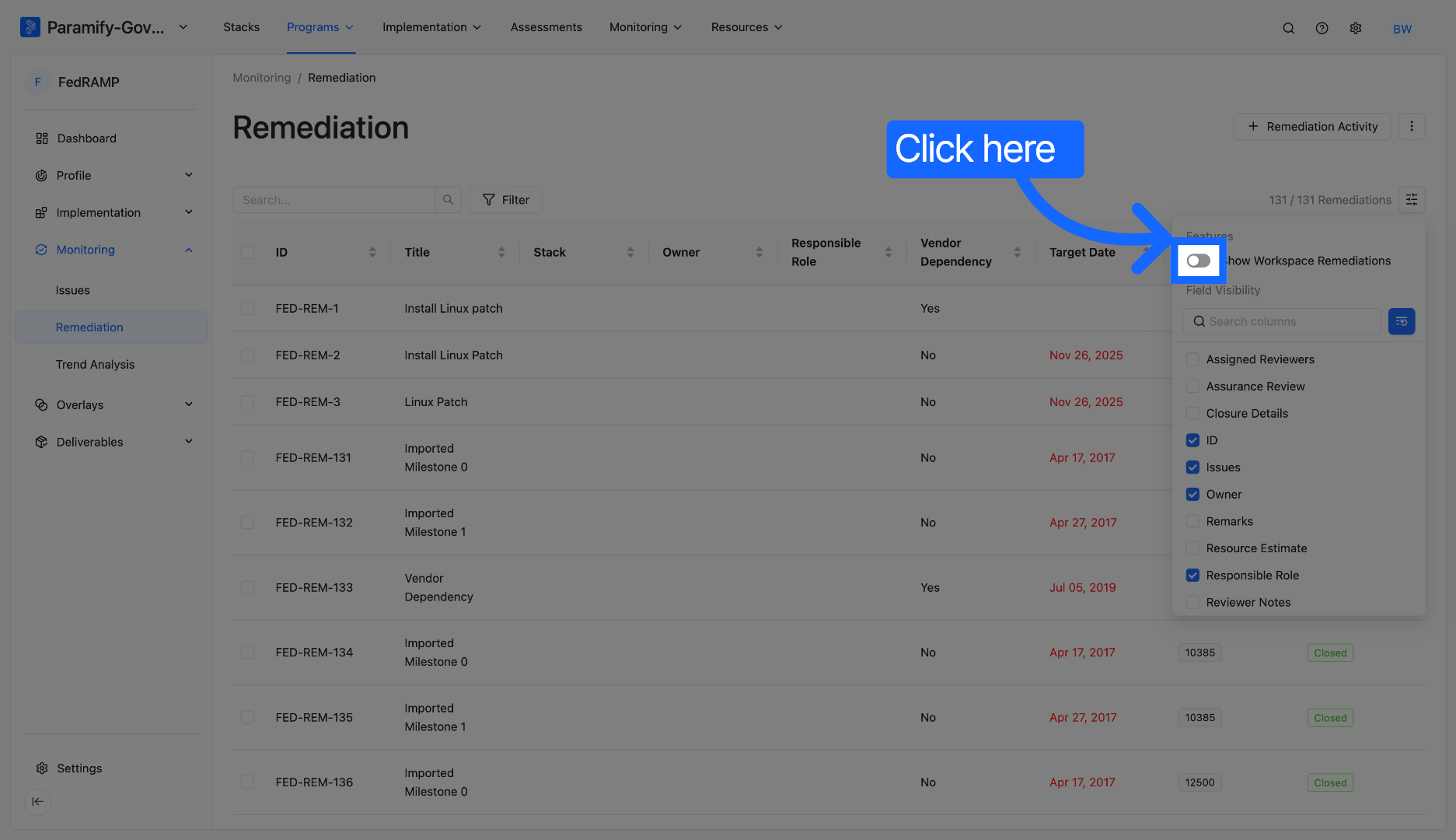The height and width of the screenshot is (840, 1456).
Task: Expand the sidebar Implementation section chevron
Action: 189,213
